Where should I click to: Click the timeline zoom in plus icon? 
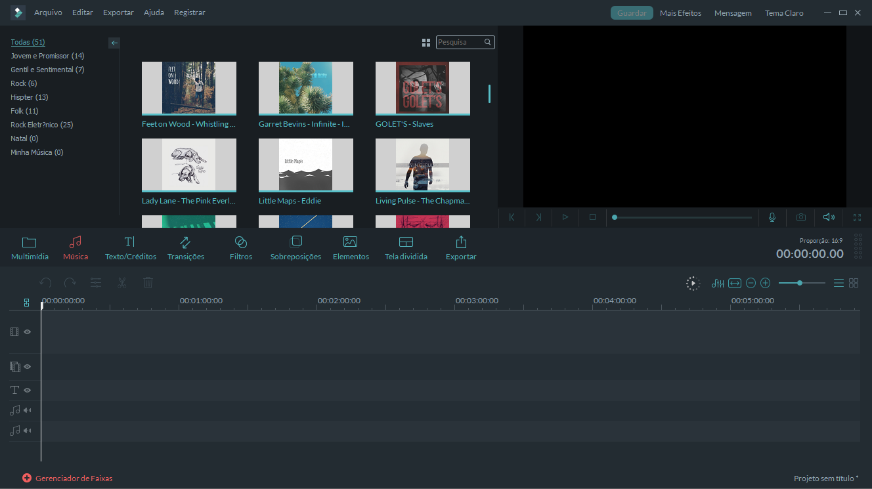click(765, 283)
